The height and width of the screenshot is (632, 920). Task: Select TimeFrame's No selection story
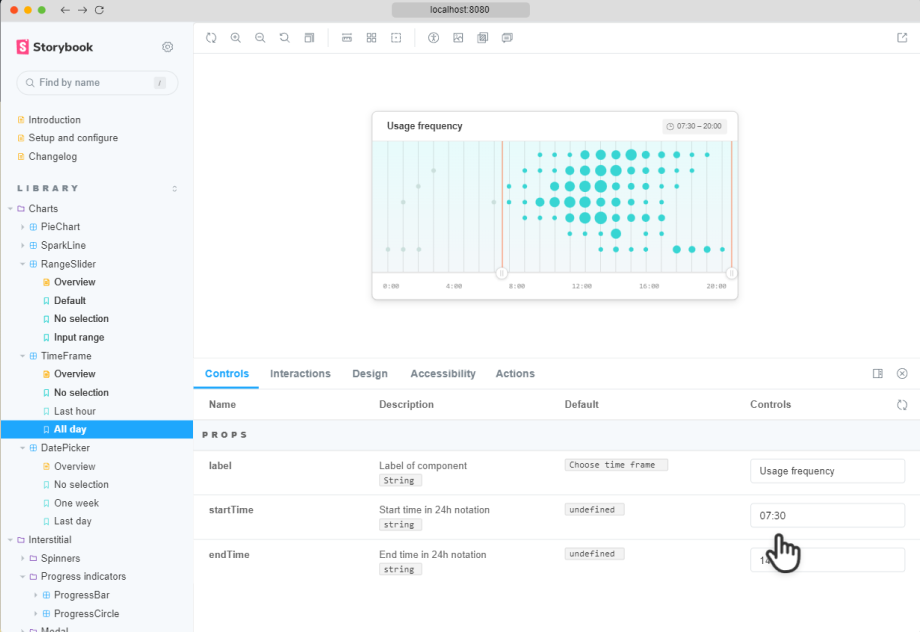tap(81, 393)
